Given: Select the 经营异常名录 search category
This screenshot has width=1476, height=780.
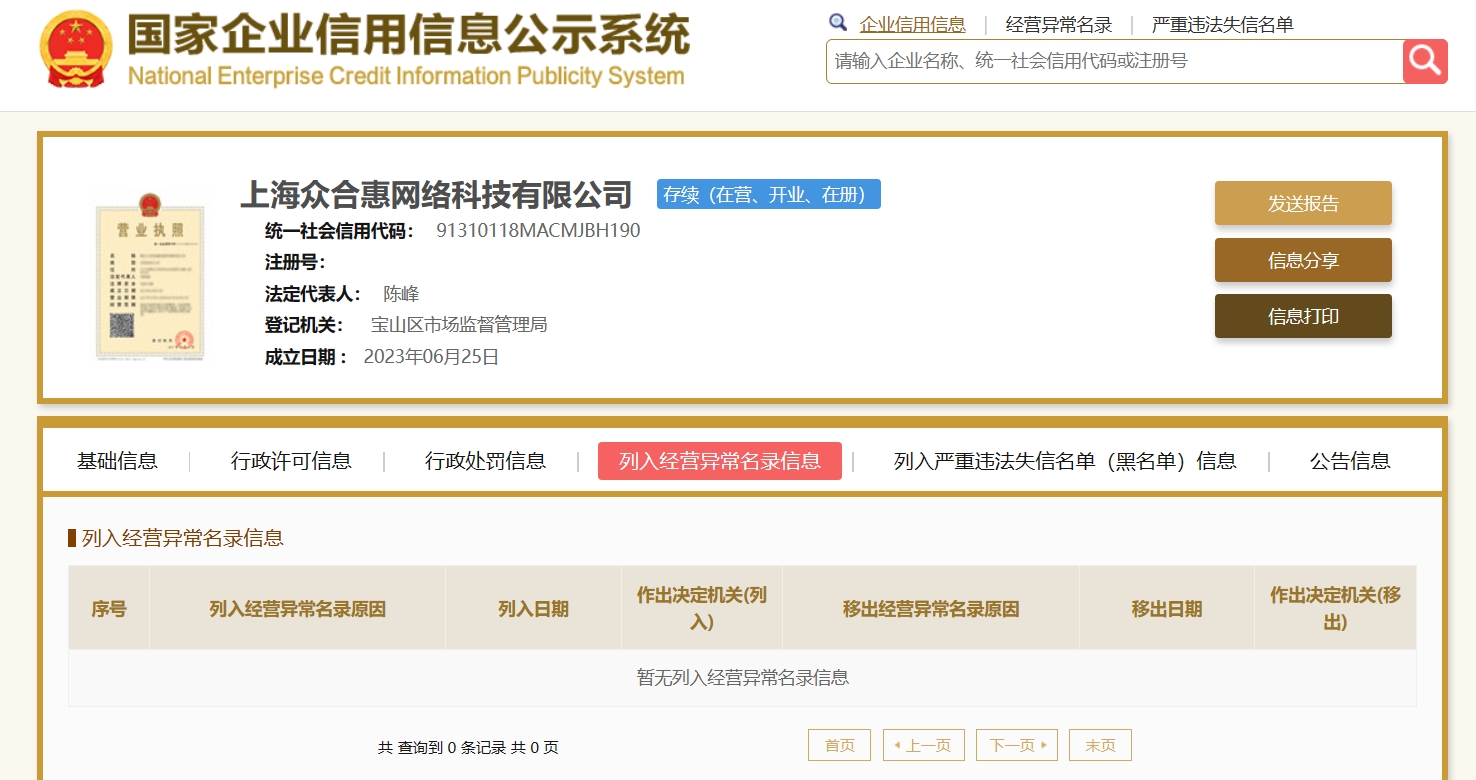Looking at the screenshot, I should [x=1059, y=25].
